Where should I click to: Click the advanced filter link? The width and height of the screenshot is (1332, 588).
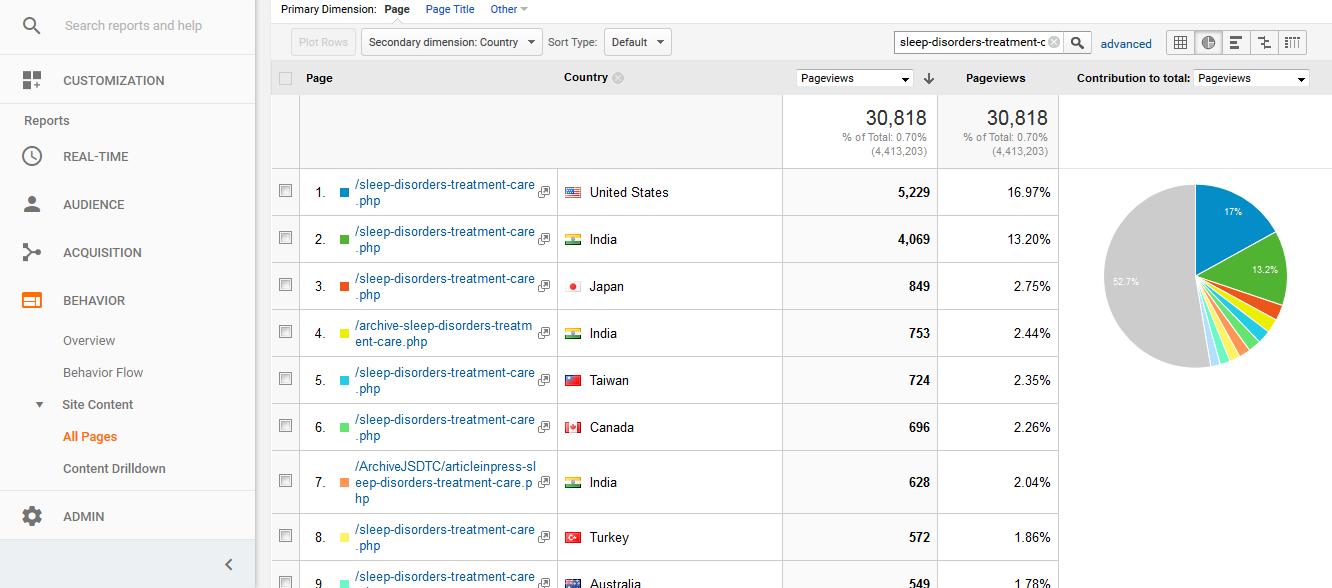(x=1126, y=44)
